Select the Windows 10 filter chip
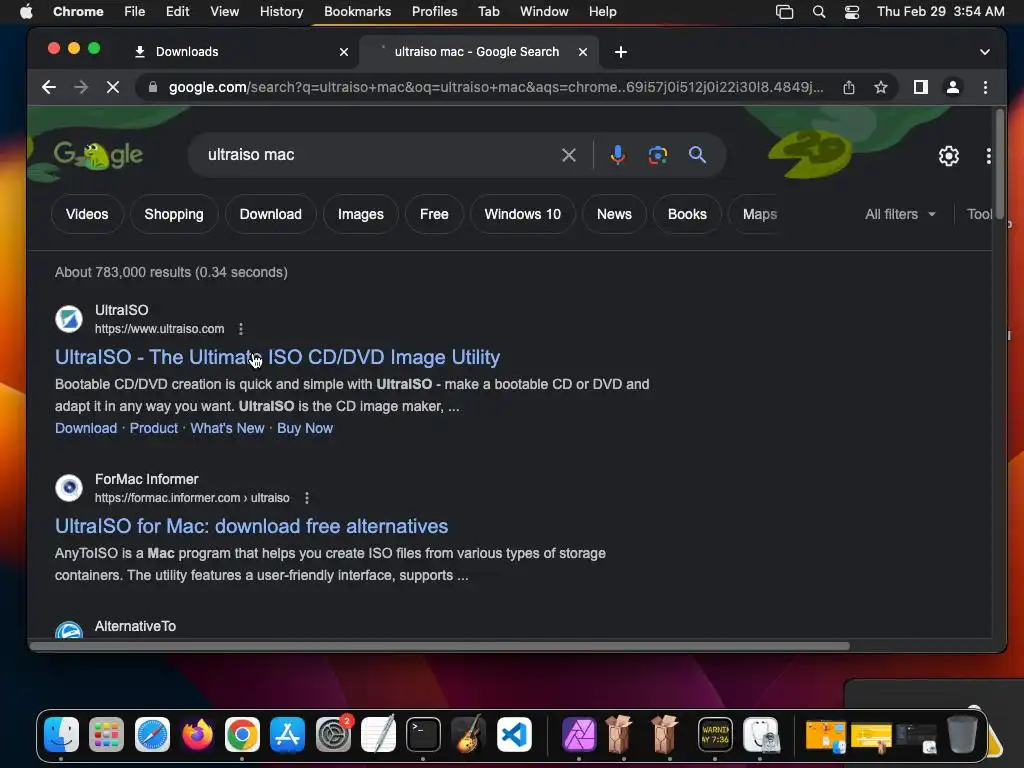This screenshot has height=768, width=1024. point(522,214)
